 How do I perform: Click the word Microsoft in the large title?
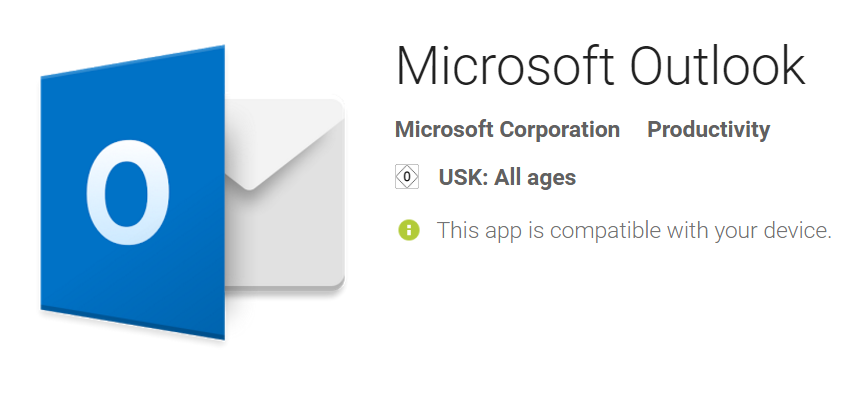click(504, 66)
